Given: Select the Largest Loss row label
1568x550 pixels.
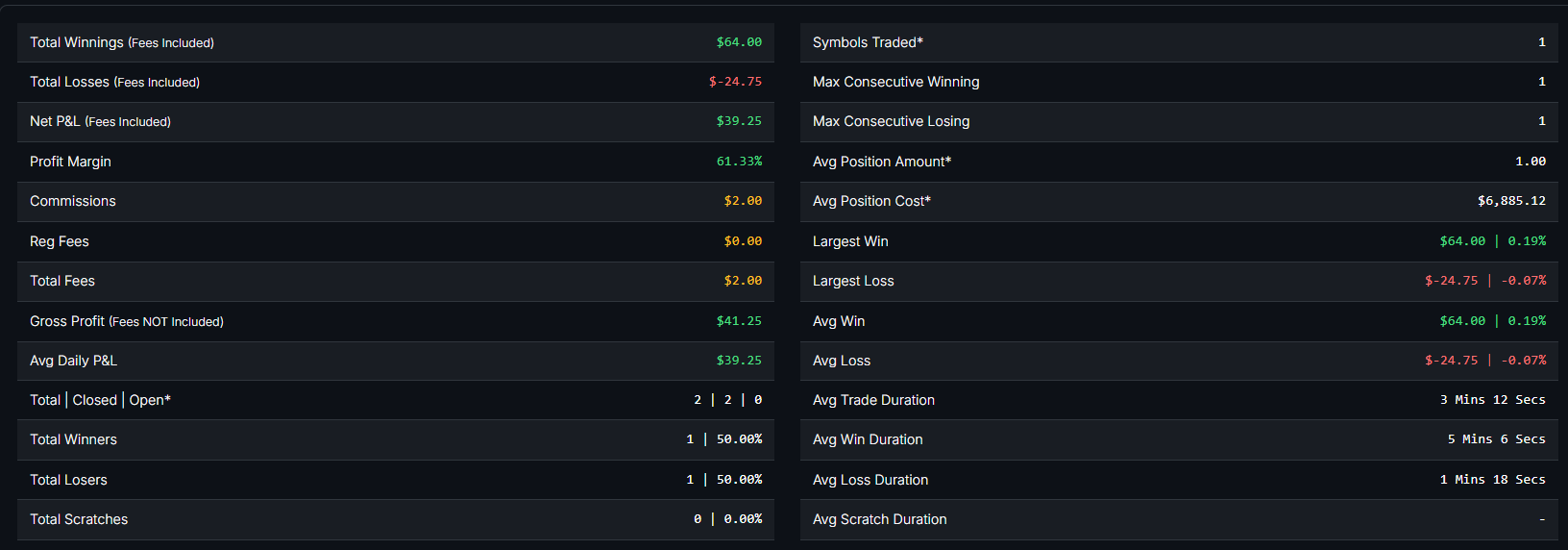Looking at the screenshot, I should coord(853,281).
